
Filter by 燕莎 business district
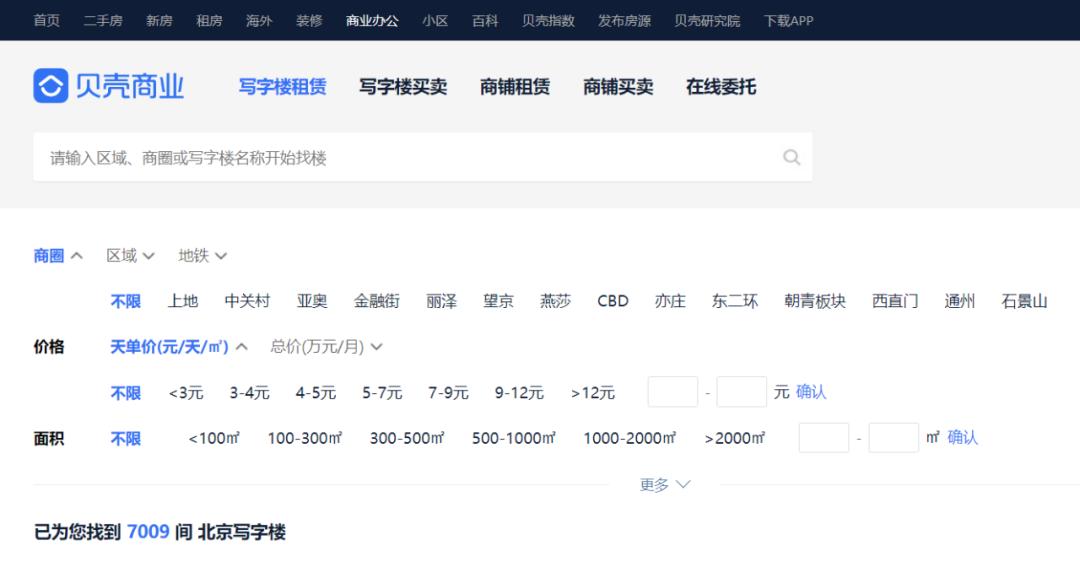click(x=555, y=301)
